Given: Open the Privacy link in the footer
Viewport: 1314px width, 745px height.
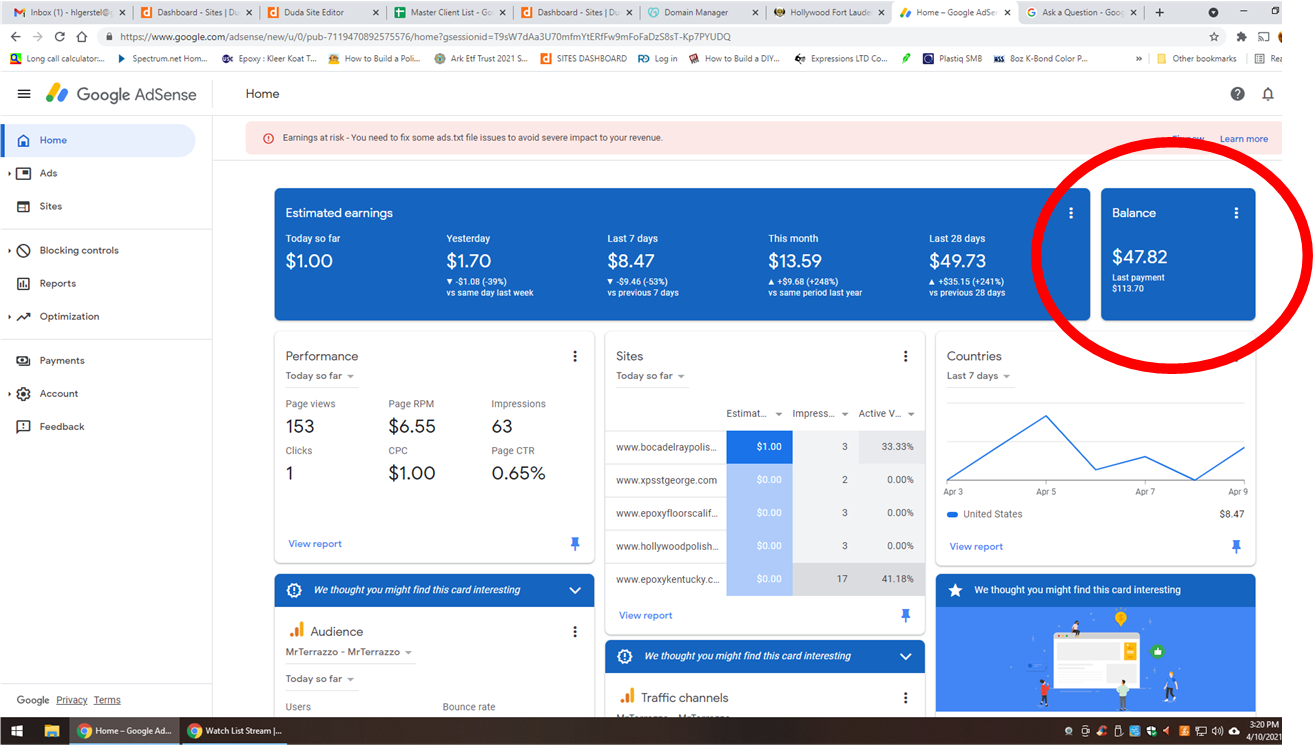Looking at the screenshot, I should tap(72, 701).
